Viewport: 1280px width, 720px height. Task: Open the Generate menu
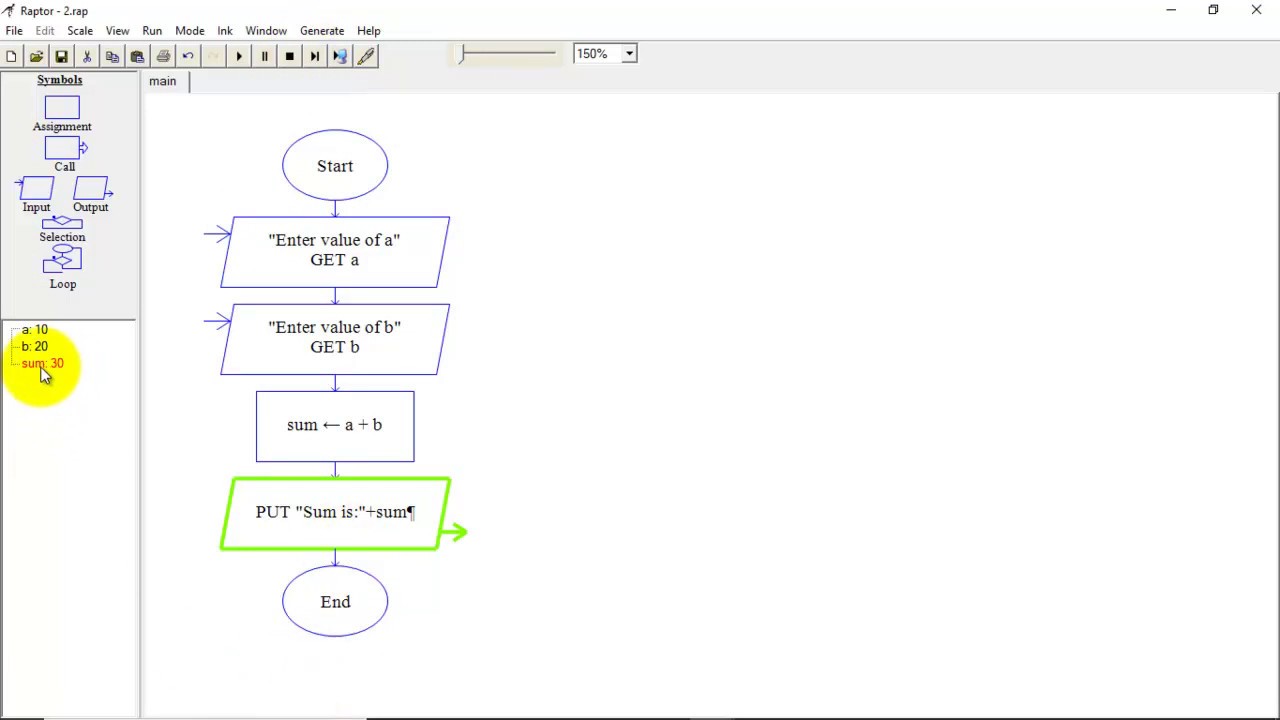[322, 31]
